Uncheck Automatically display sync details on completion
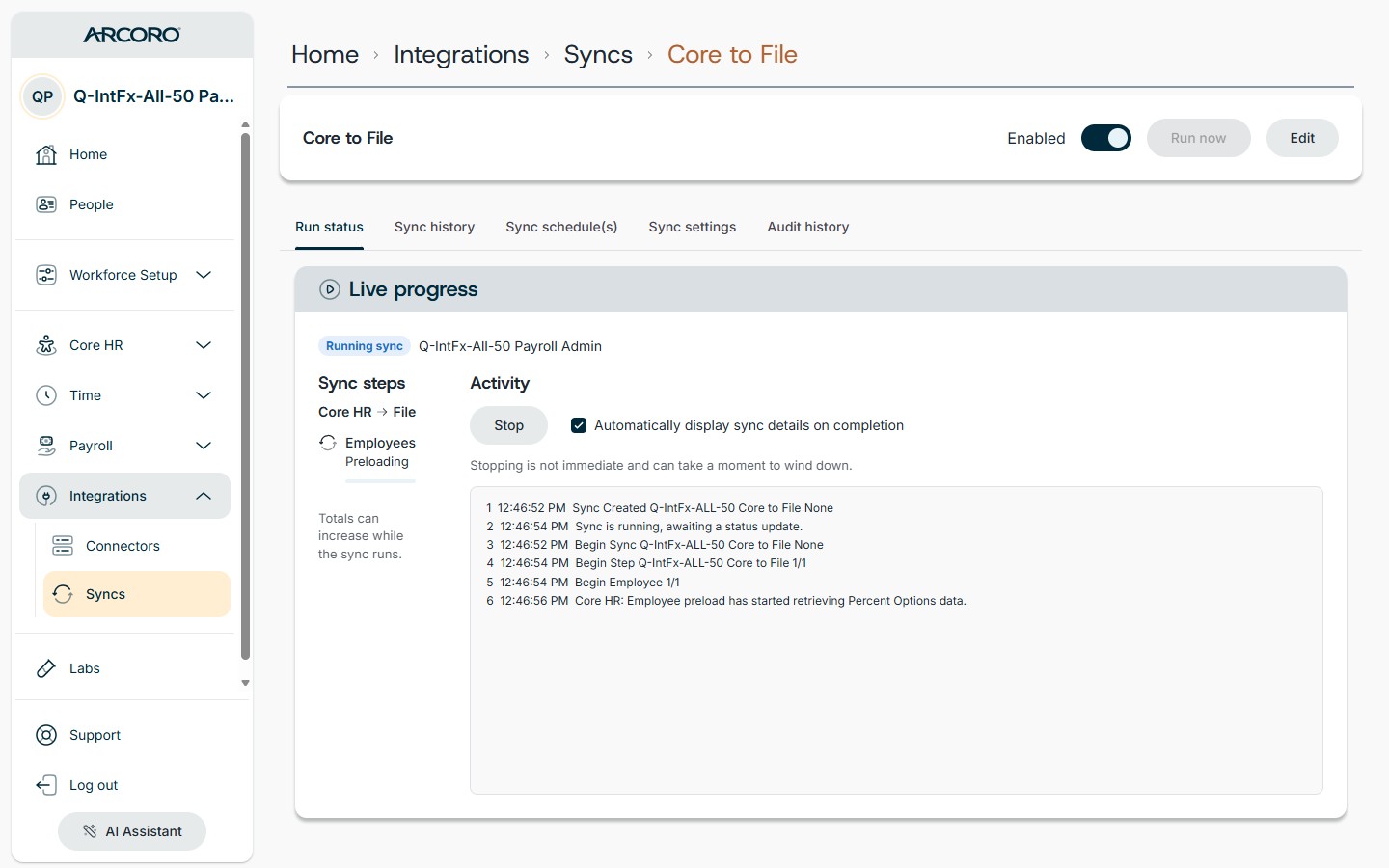 pyautogui.click(x=579, y=425)
